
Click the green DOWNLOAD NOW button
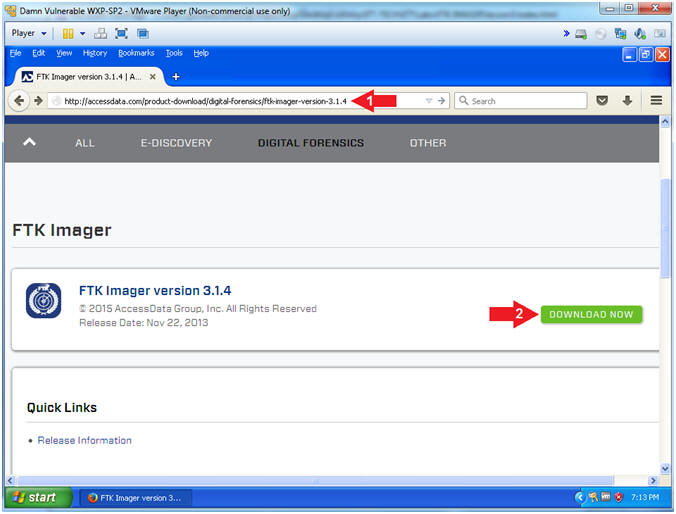click(x=591, y=314)
